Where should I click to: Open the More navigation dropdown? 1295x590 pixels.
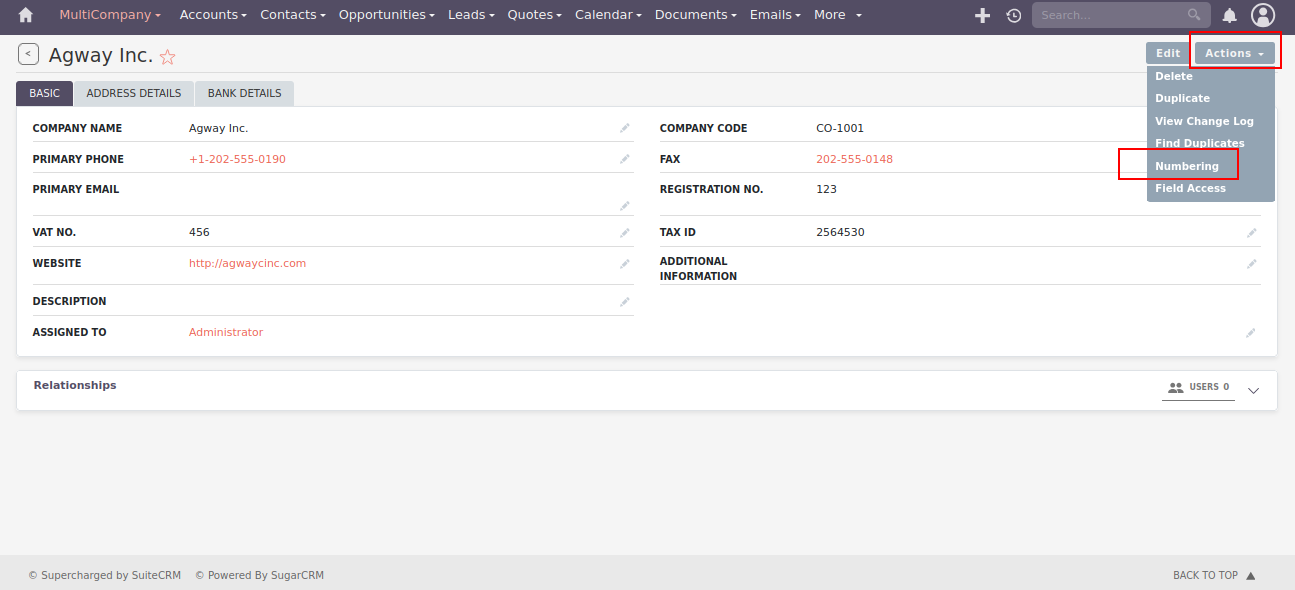pos(837,15)
